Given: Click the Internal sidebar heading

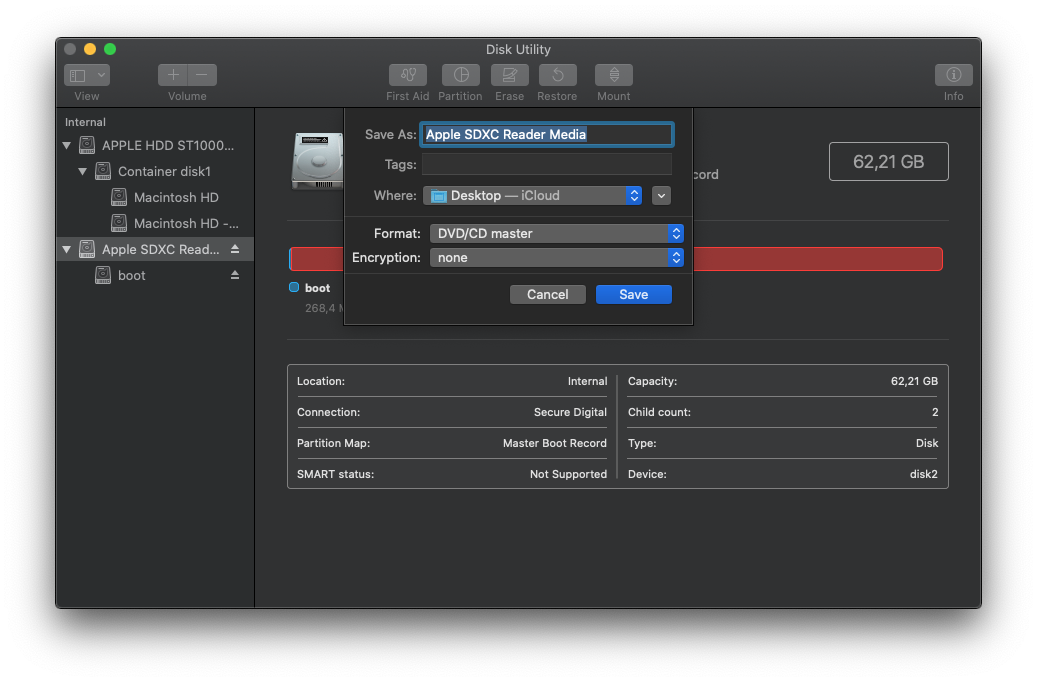Looking at the screenshot, I should 85,122.
